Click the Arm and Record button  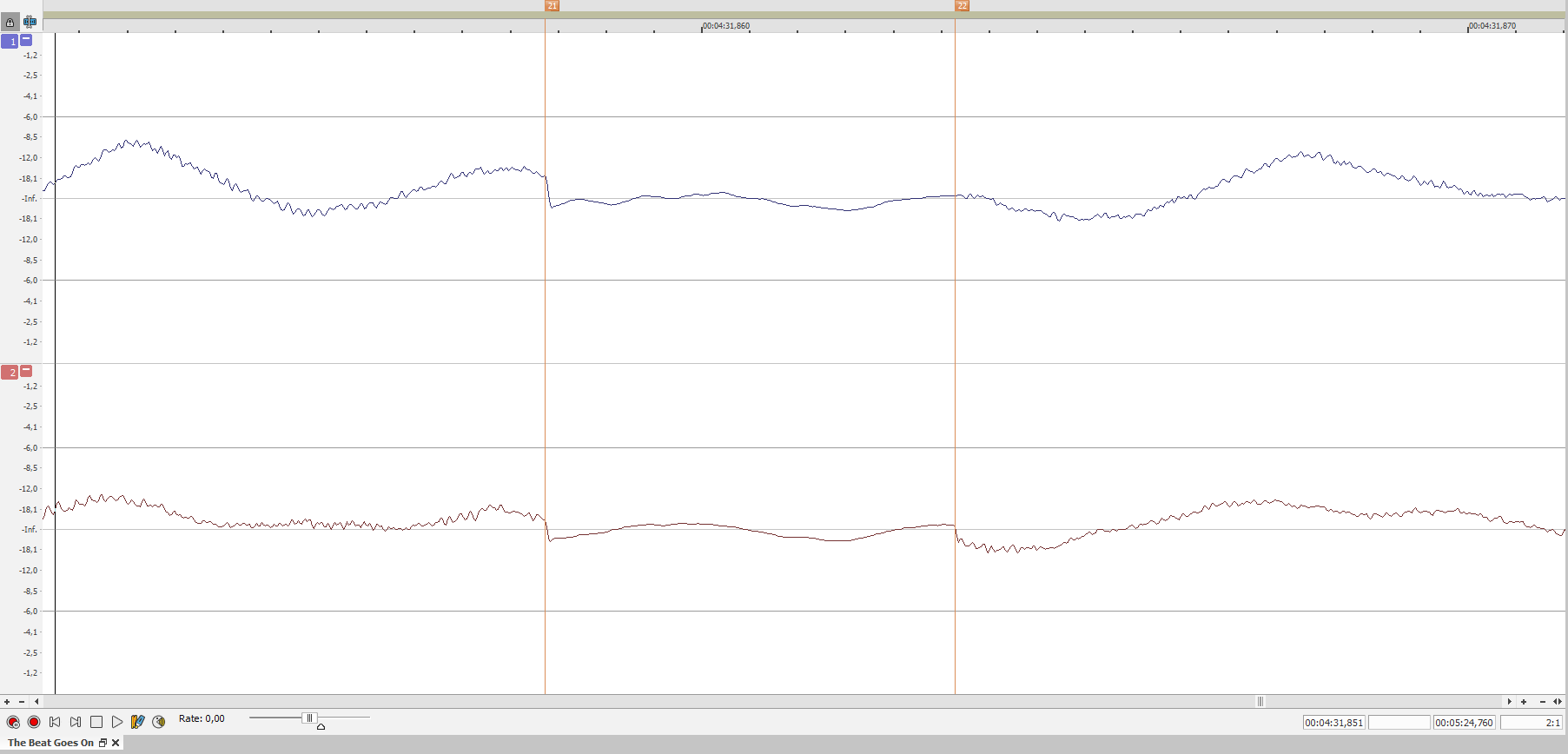point(13,722)
